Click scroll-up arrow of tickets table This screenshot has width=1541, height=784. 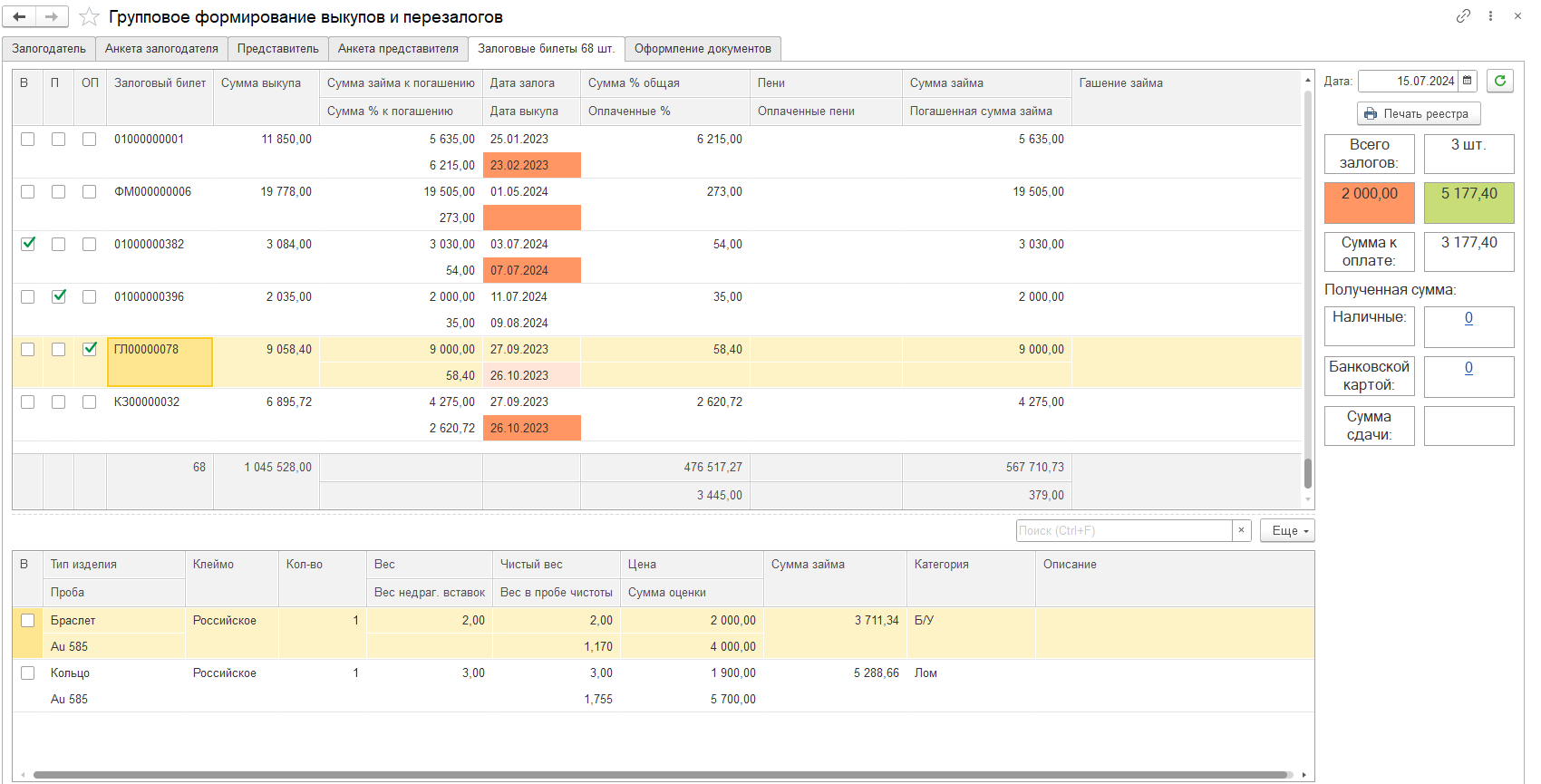pos(1308,80)
